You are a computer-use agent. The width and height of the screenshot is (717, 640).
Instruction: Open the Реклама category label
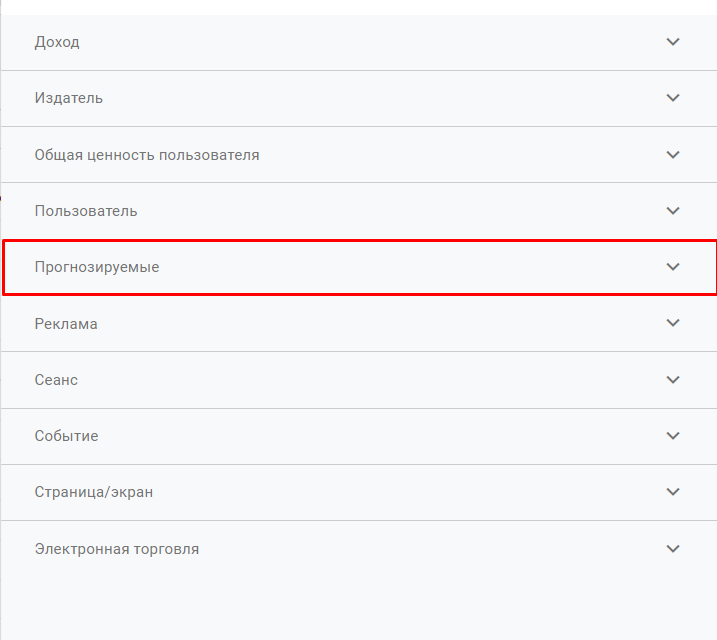click(x=66, y=324)
